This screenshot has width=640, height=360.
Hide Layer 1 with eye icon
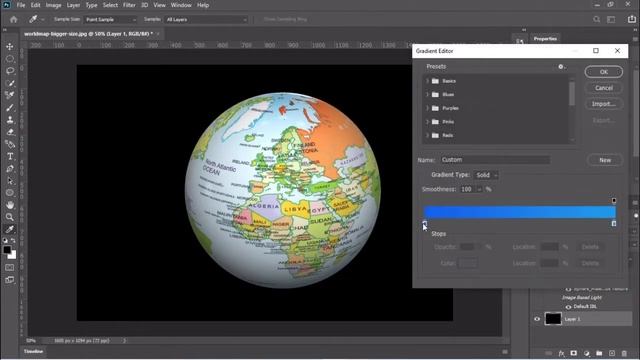point(537,319)
